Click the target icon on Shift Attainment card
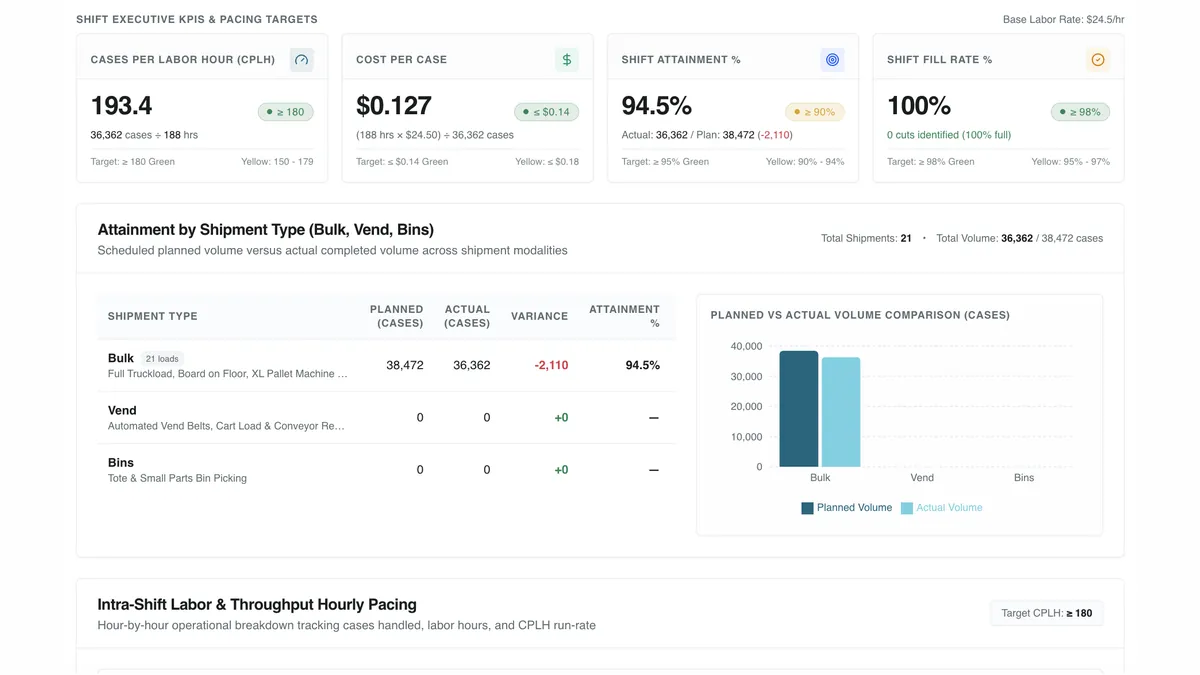The height and width of the screenshot is (675, 1200). click(x=832, y=60)
